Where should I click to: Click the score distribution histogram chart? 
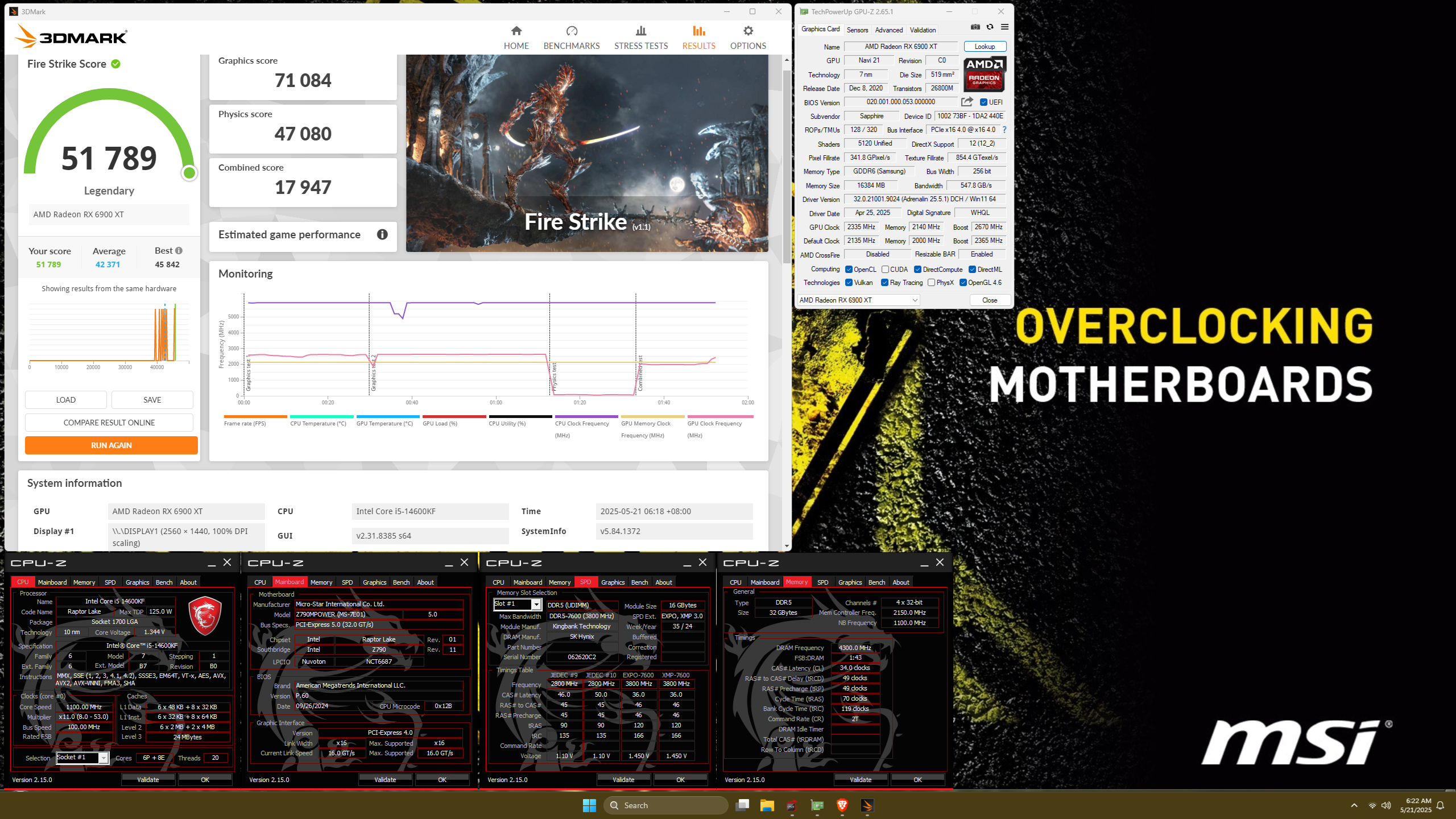click(x=109, y=336)
